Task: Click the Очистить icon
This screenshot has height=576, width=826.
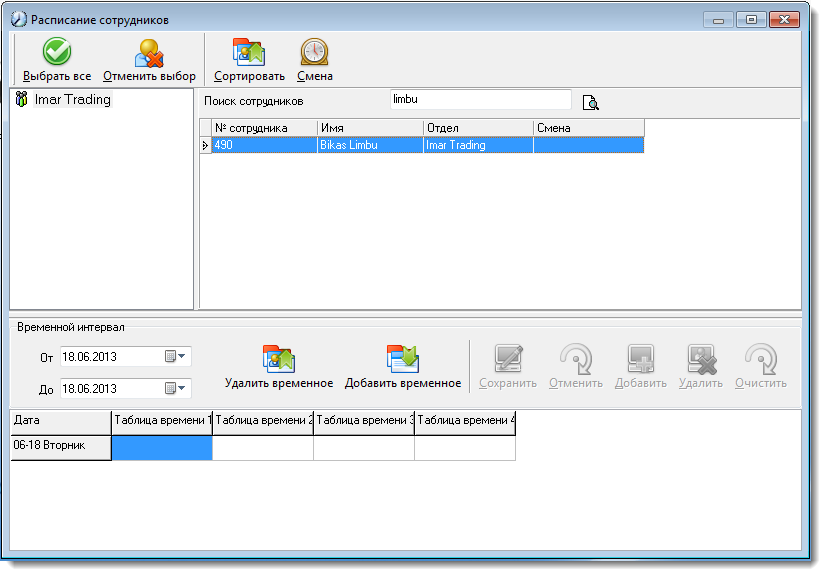Action: (761, 359)
